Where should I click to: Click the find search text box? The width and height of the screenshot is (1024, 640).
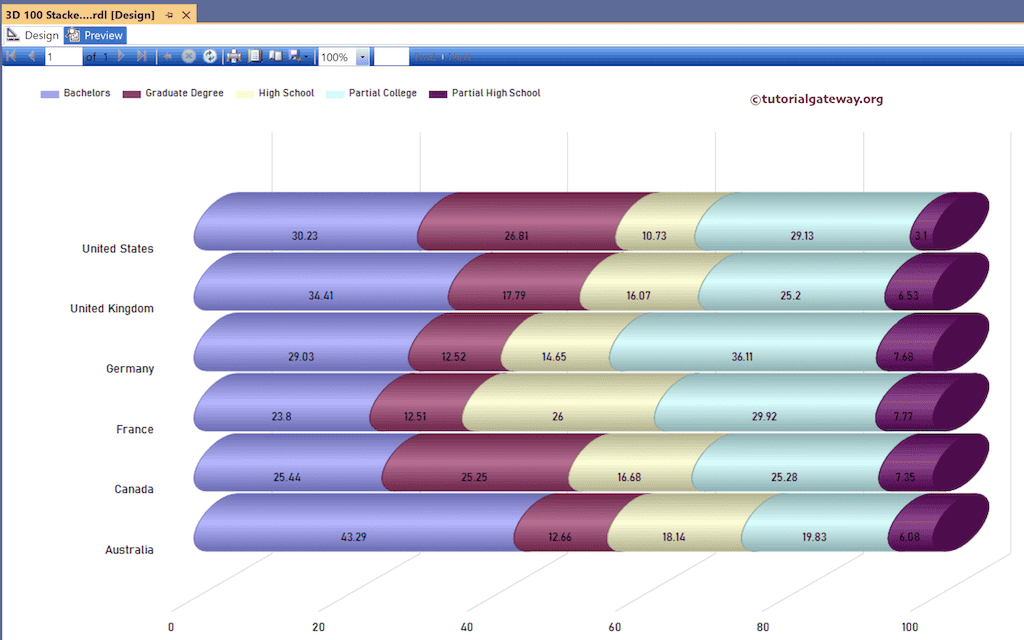pos(392,57)
